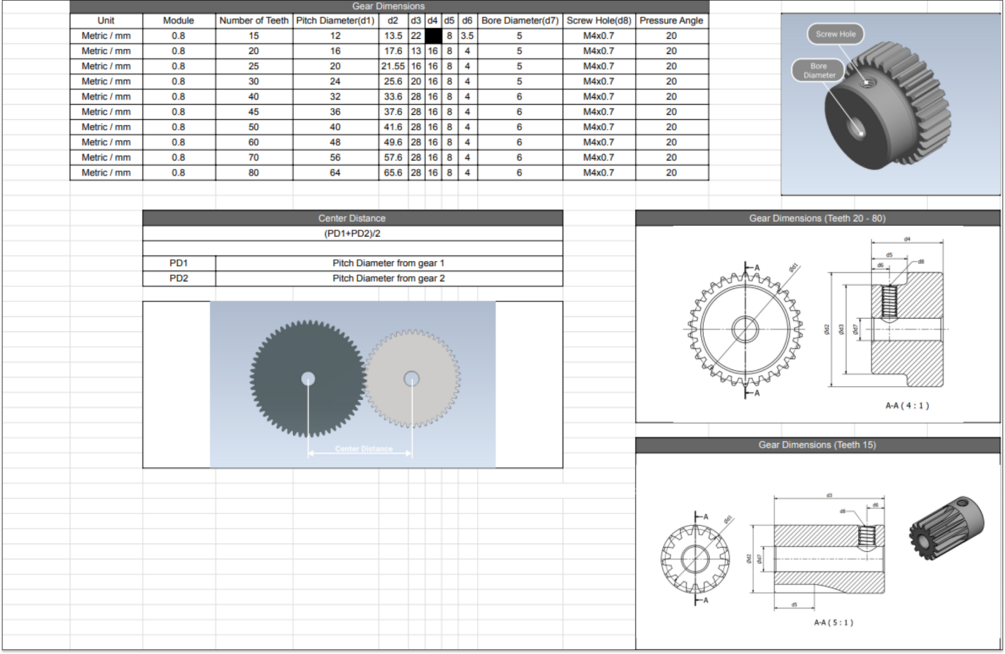This screenshot has height=654, width=1005.
Task: Click the 'Bore Diameter(d7)' header cell
Action: tap(520, 21)
